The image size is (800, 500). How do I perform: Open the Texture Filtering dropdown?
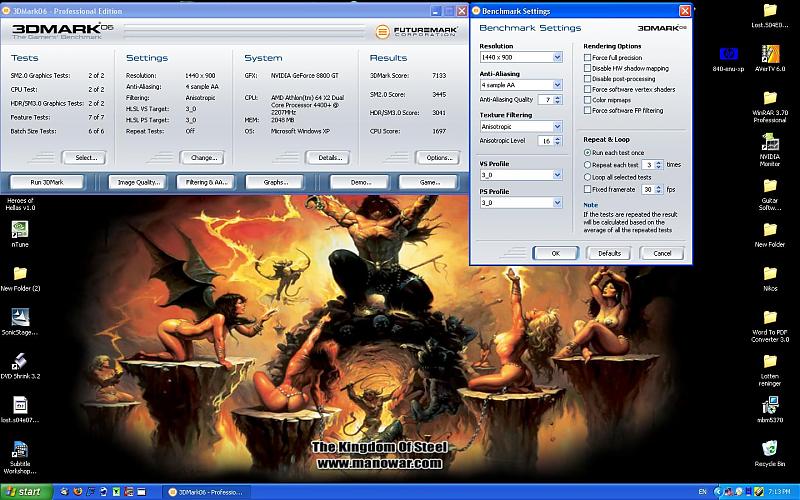click(521, 126)
